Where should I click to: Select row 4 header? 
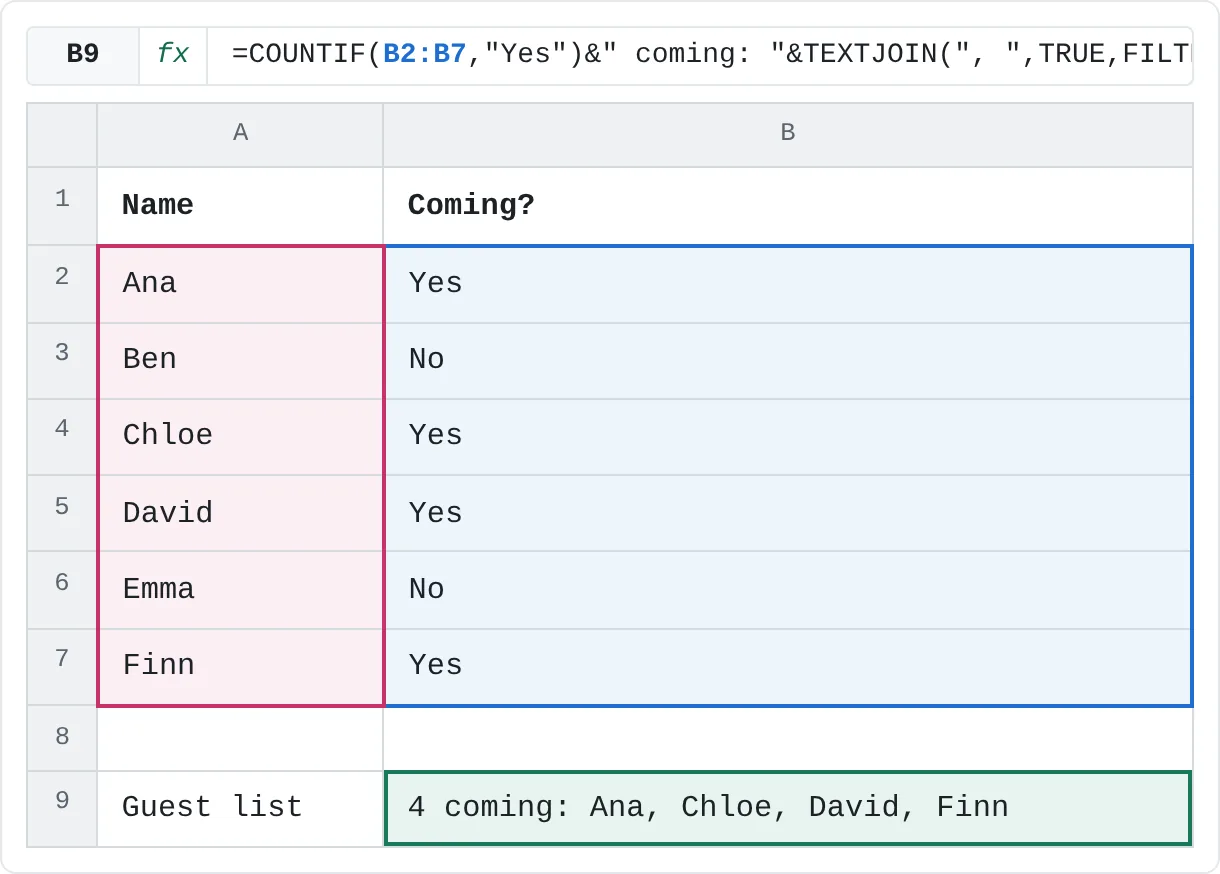point(62,436)
